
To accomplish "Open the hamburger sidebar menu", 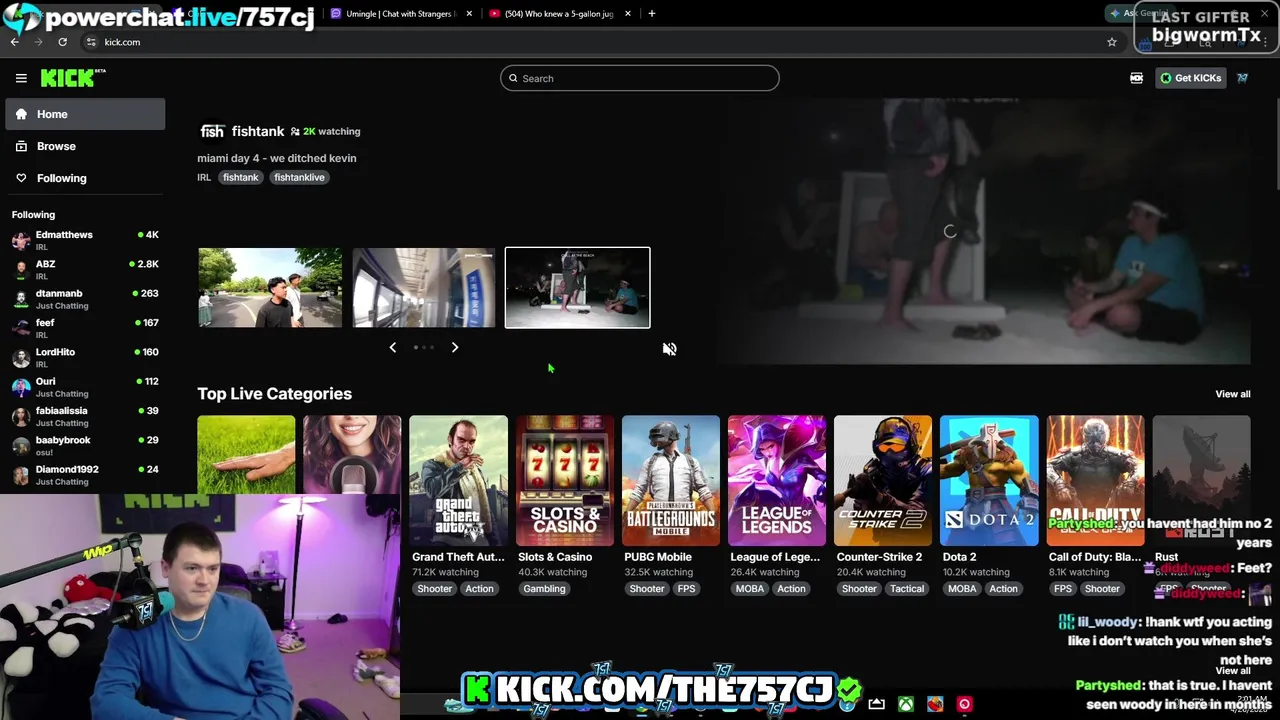I will [21, 78].
